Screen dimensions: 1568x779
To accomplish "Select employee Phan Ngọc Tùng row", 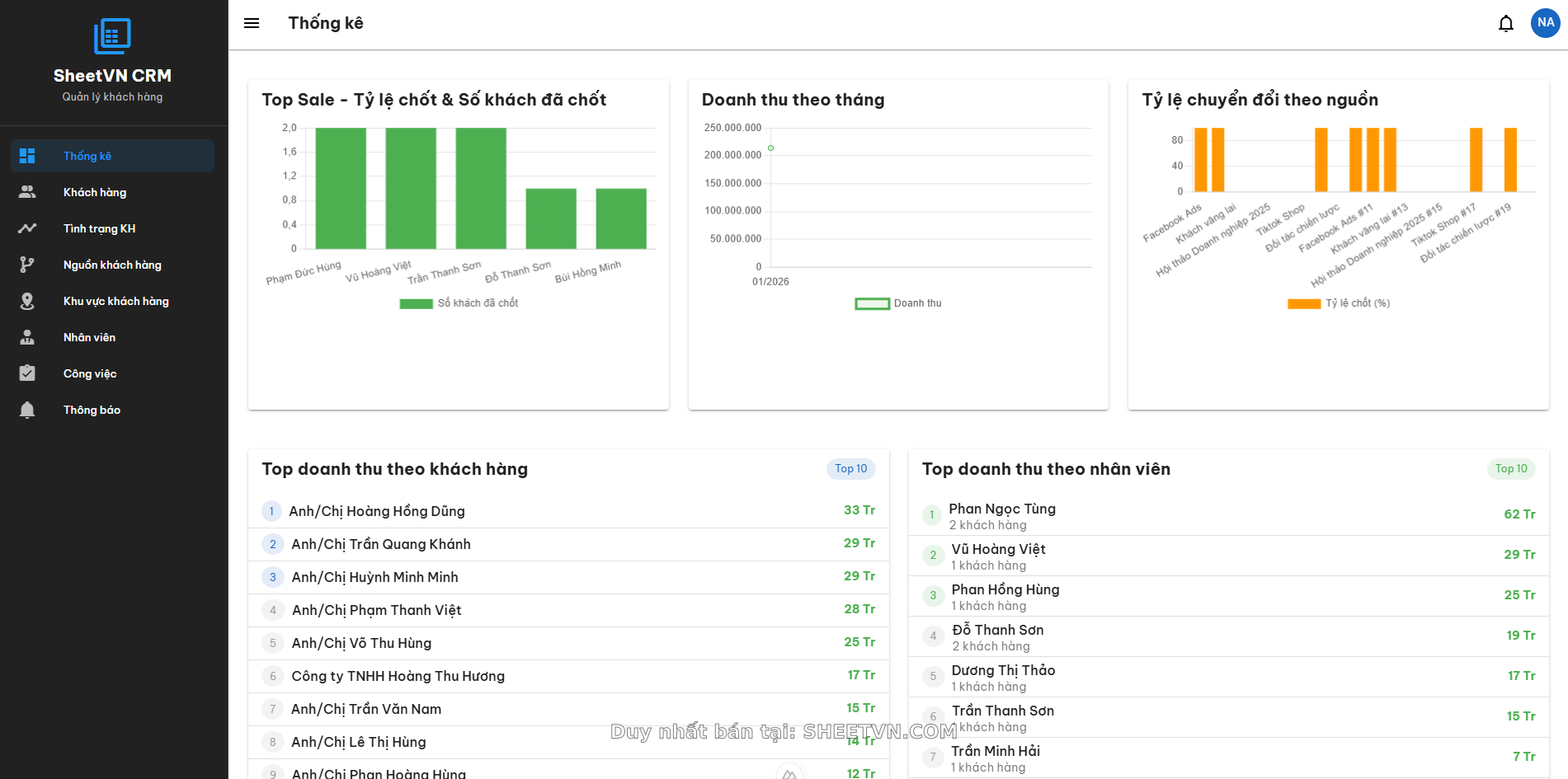I will click(x=1228, y=515).
